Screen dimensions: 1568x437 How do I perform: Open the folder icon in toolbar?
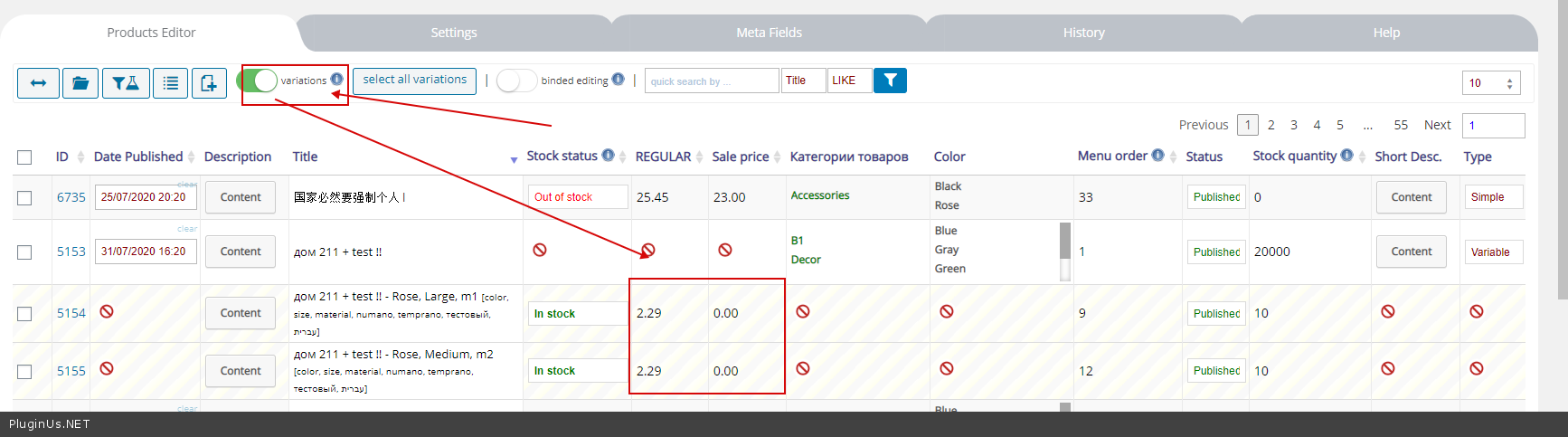(x=80, y=83)
